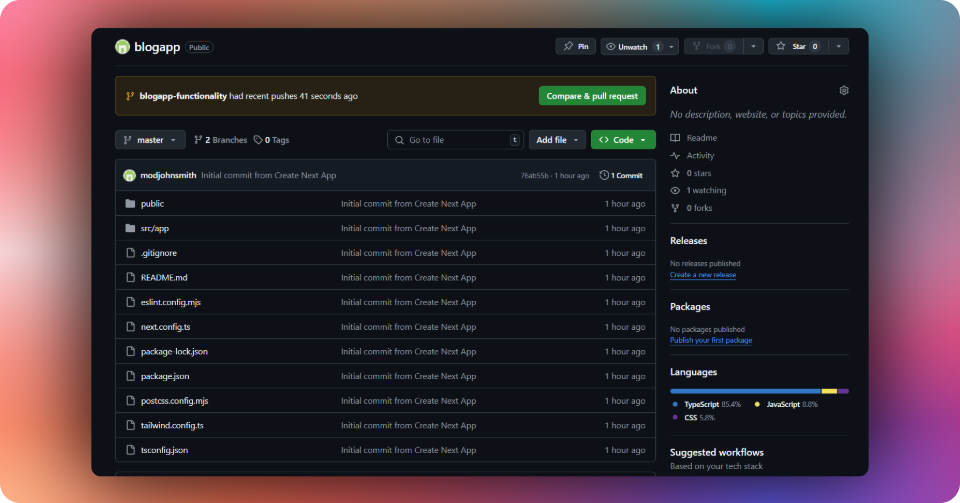This screenshot has height=503, width=960.
Task: Click the public folder icon
Action: coord(130,204)
